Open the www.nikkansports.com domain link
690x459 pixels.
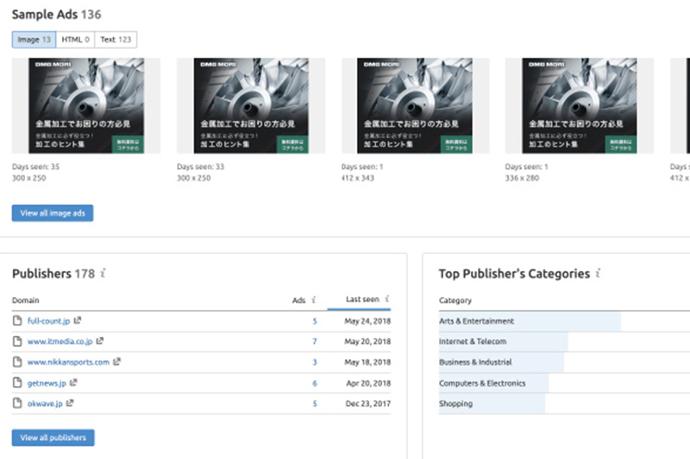coord(69,362)
